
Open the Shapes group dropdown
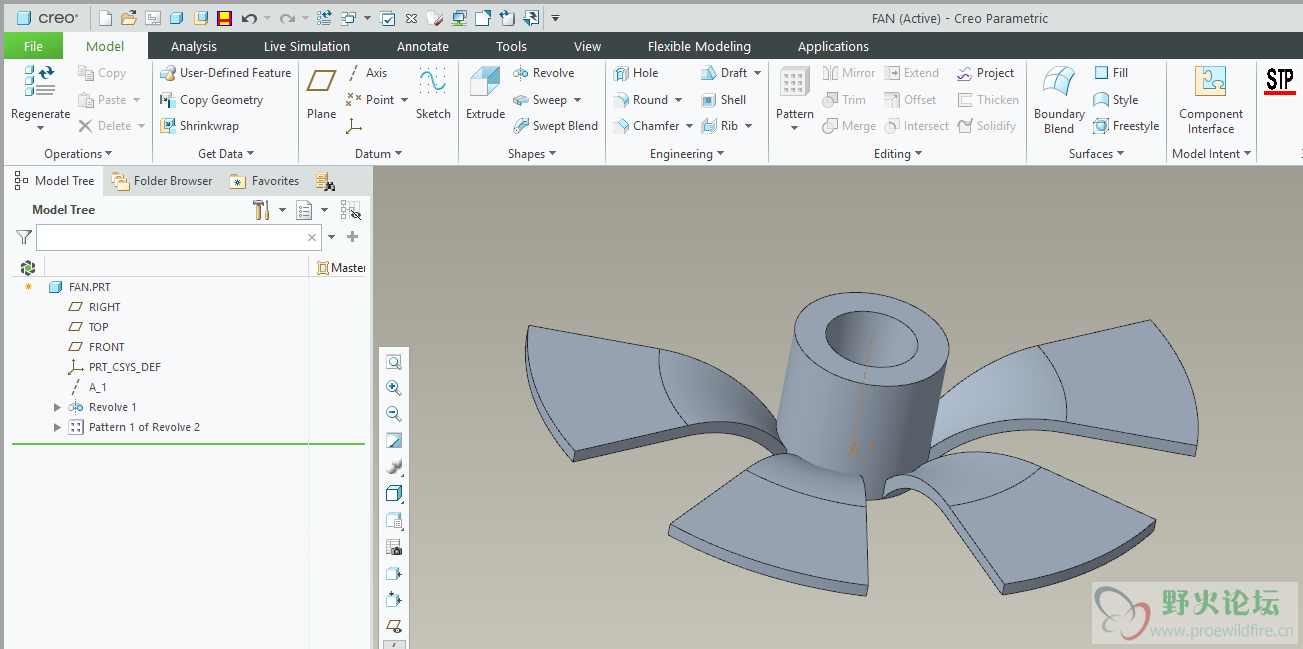[532, 154]
